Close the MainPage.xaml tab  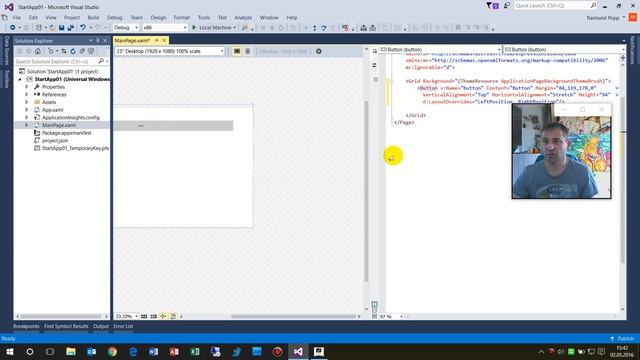point(164,40)
